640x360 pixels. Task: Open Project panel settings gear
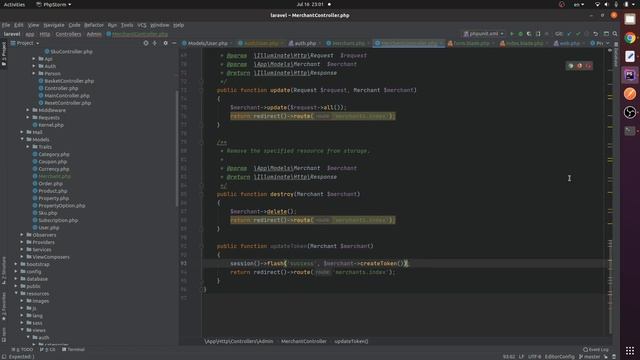(165, 43)
